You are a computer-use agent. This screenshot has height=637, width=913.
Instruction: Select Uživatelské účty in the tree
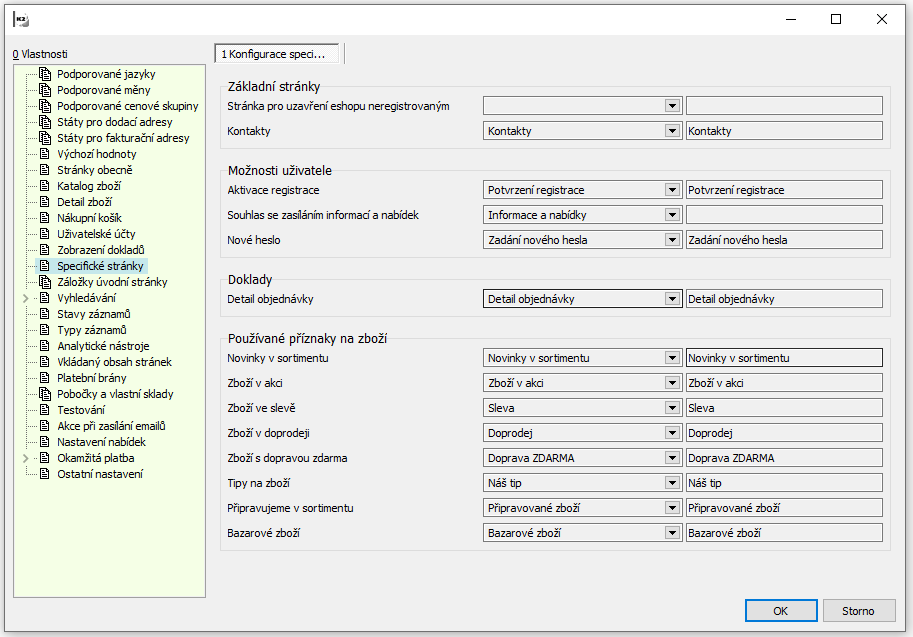pyautogui.click(x=96, y=234)
